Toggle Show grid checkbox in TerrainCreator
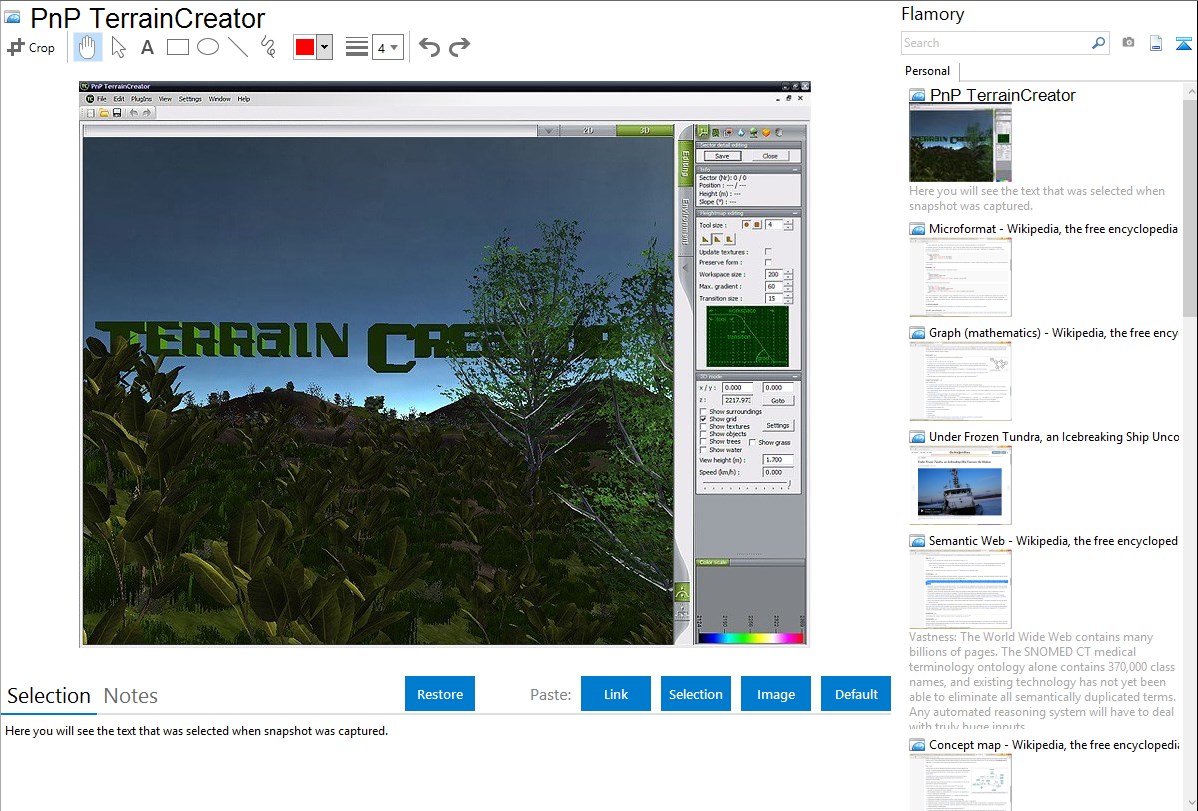The height and width of the screenshot is (811, 1198). 703,419
